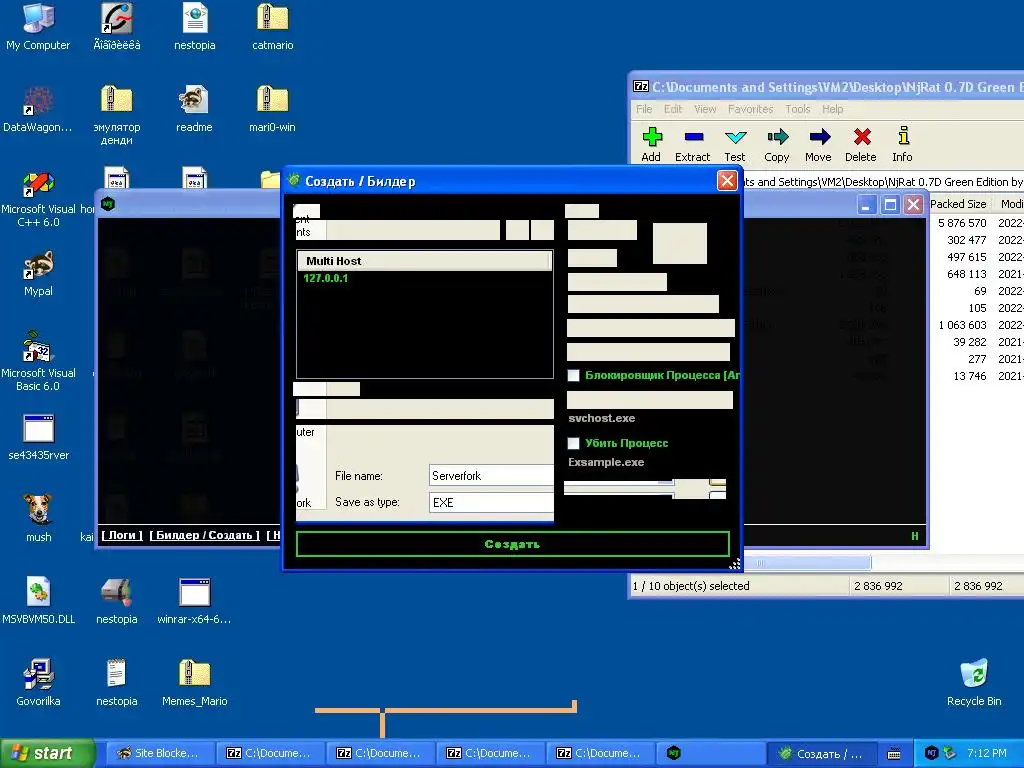Toggle Убить Процесс checkbox
This screenshot has height=768, width=1024.
(573, 443)
